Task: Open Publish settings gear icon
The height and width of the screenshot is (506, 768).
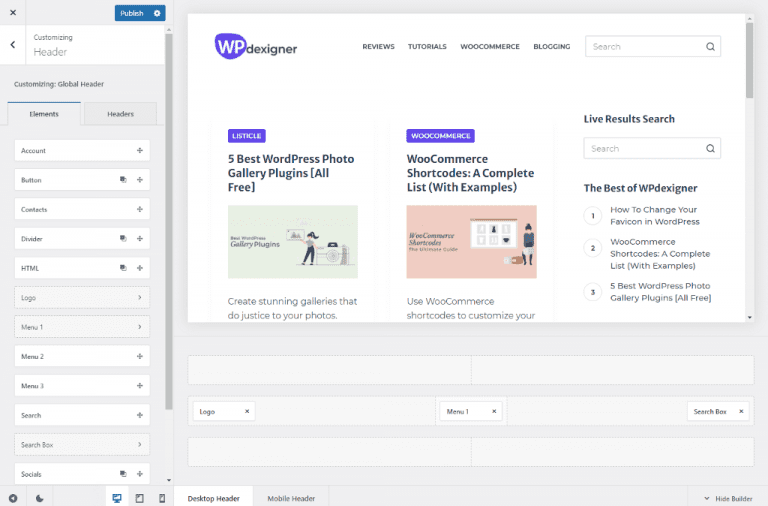Action: tap(156, 13)
